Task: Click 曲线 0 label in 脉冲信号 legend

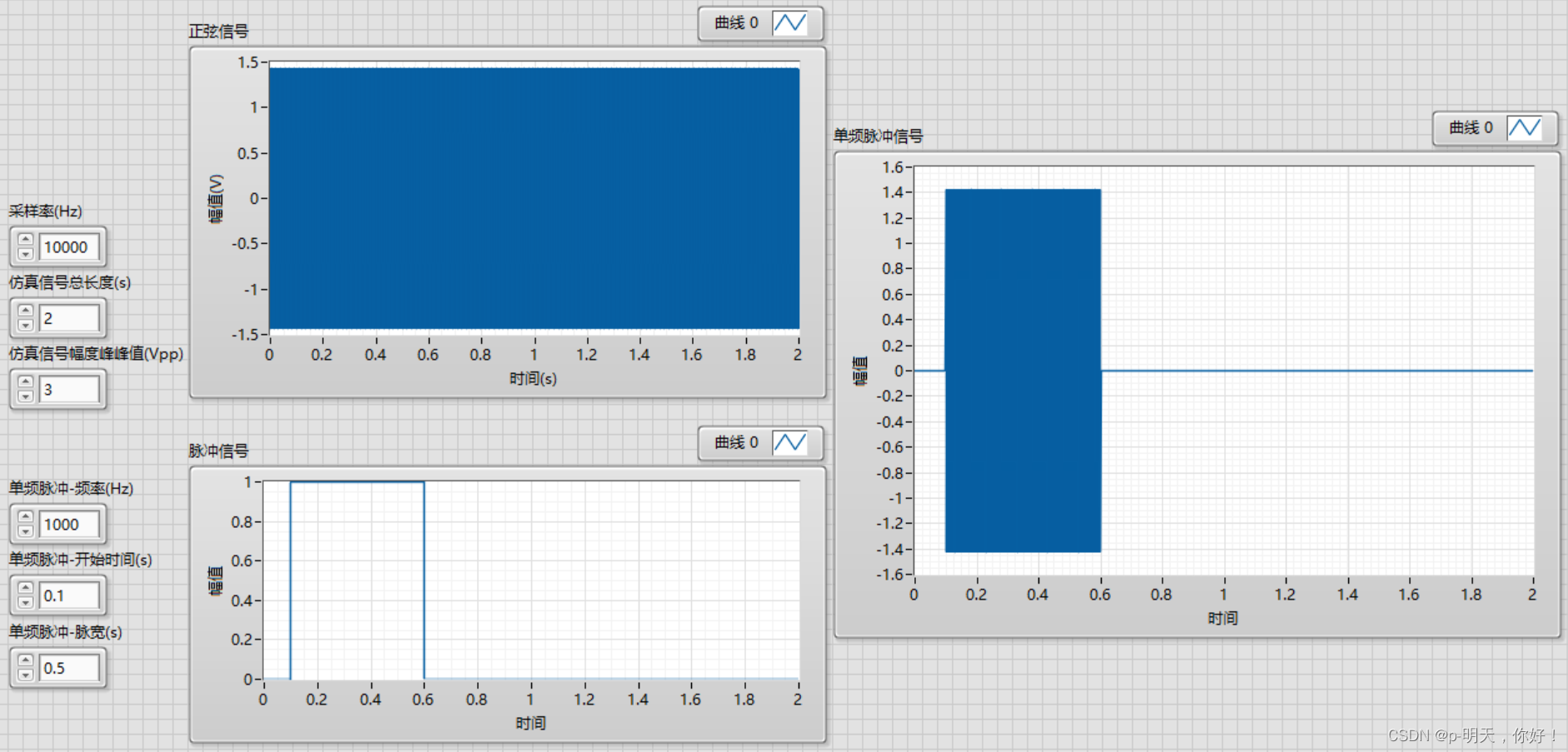Action: click(x=736, y=442)
